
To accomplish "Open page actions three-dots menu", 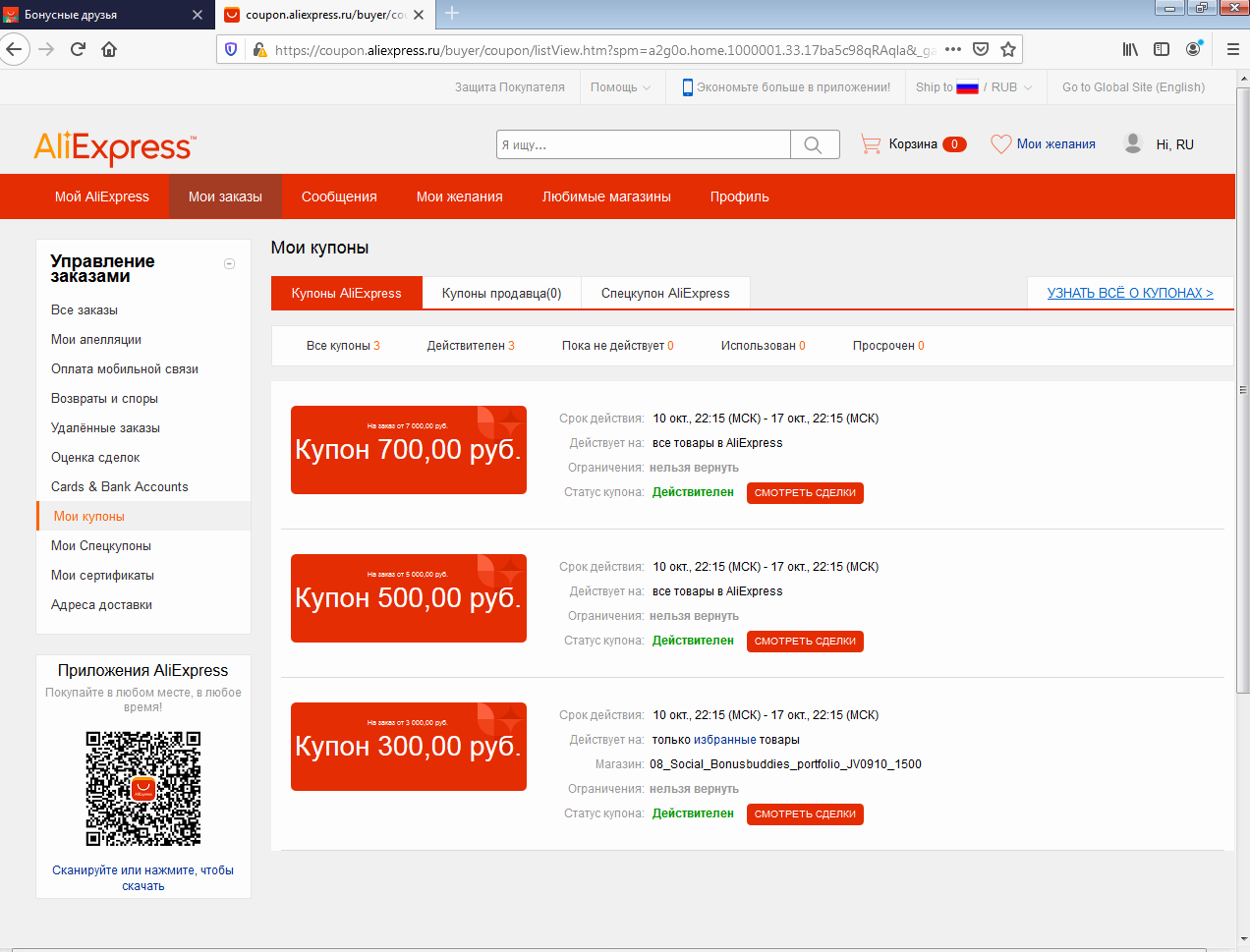I will click(953, 49).
